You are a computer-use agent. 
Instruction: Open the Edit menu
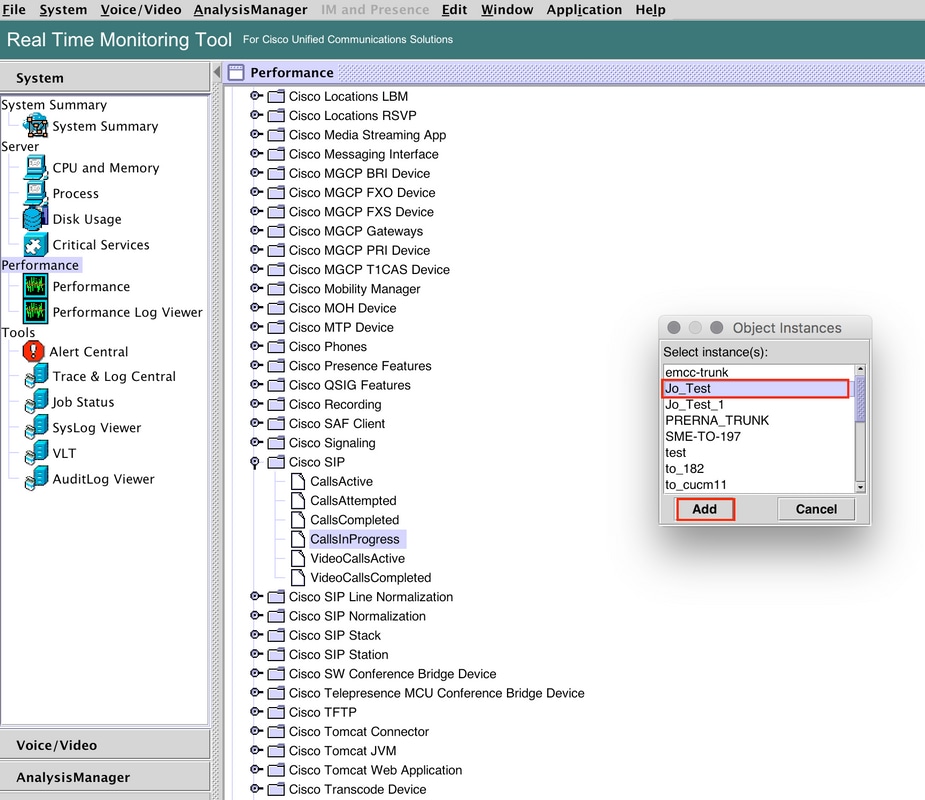point(454,9)
